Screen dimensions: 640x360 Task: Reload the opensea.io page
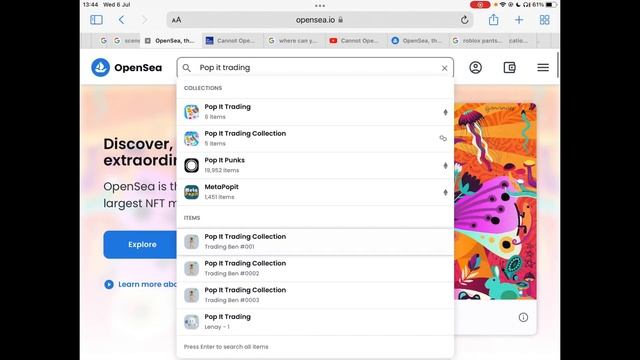pos(464,20)
